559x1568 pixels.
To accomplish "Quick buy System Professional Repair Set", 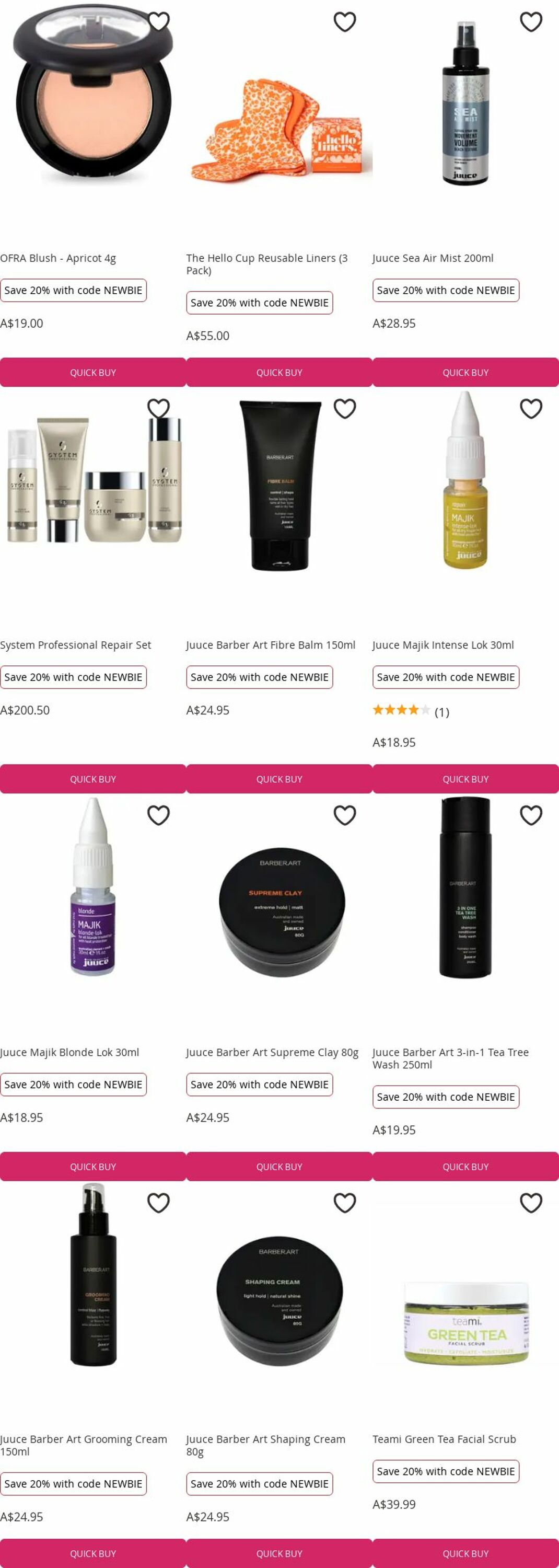I will pyautogui.click(x=93, y=779).
